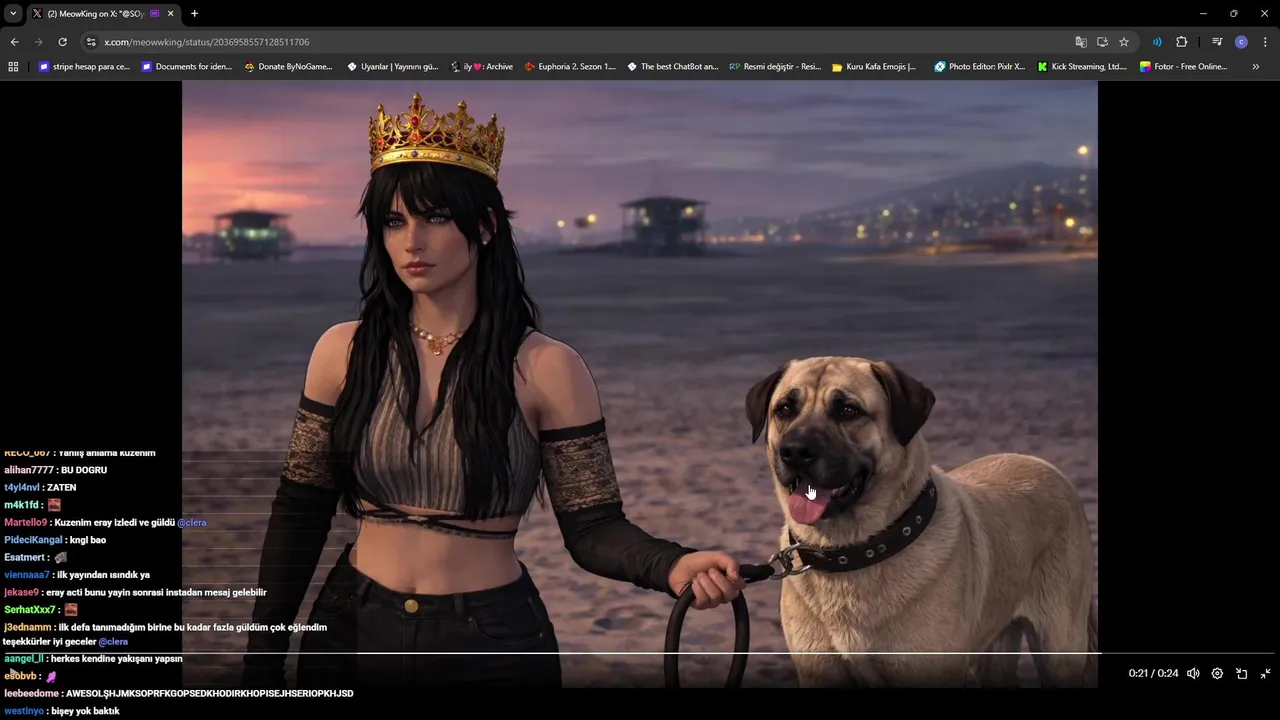Open 'stripe hesap para ce...' bookmark

point(84,67)
